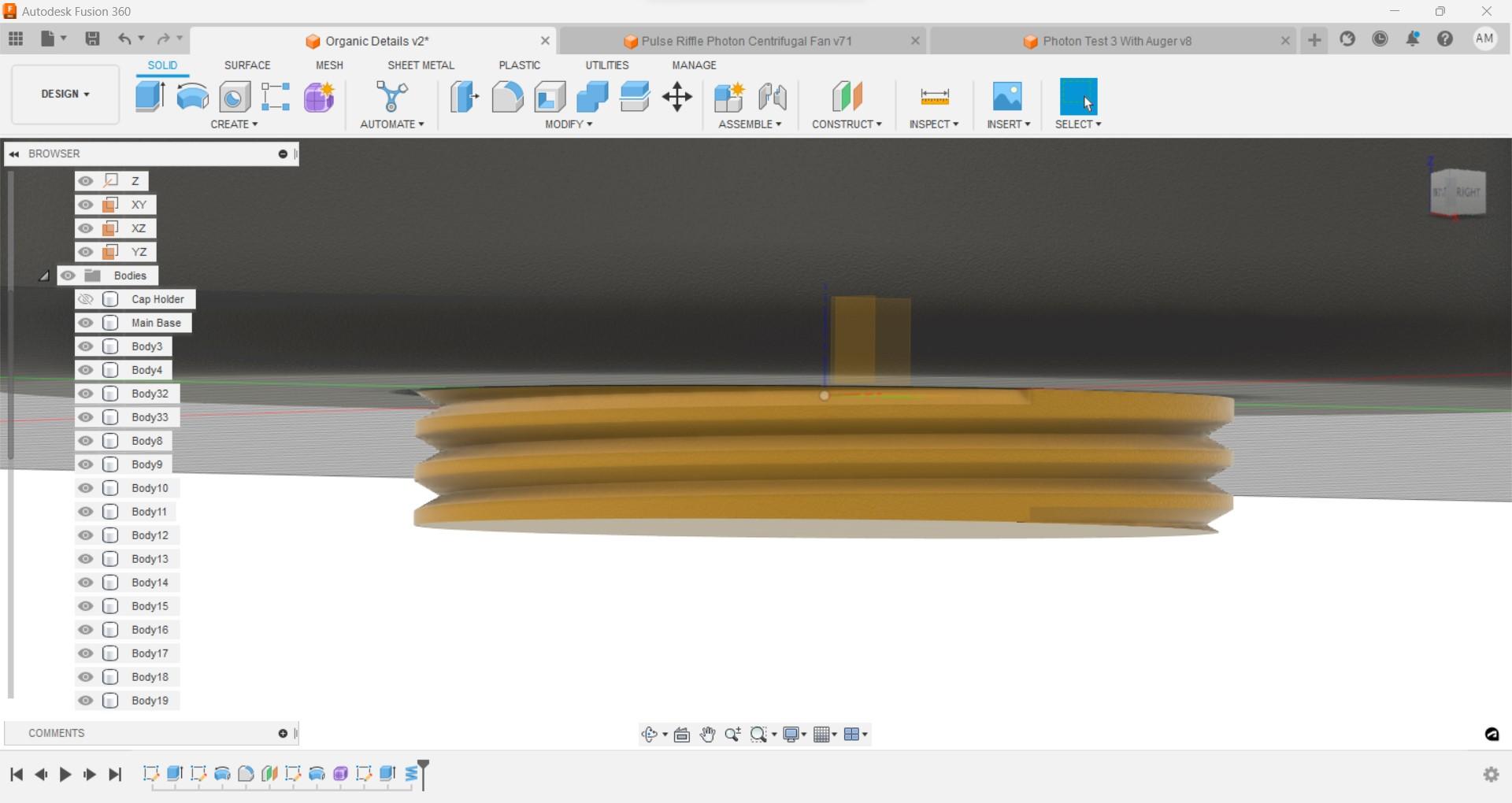Hide Body19 using its eye icon
Screen dimensions: 1512x803
coord(86,701)
